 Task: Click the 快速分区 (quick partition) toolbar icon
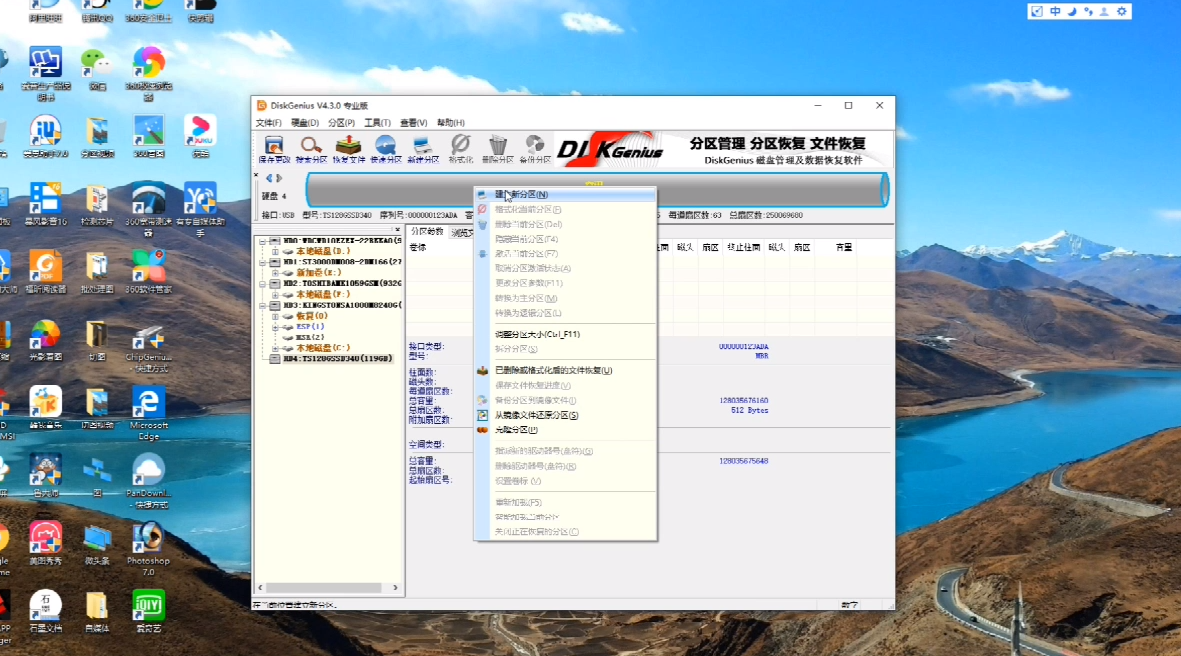coord(386,149)
